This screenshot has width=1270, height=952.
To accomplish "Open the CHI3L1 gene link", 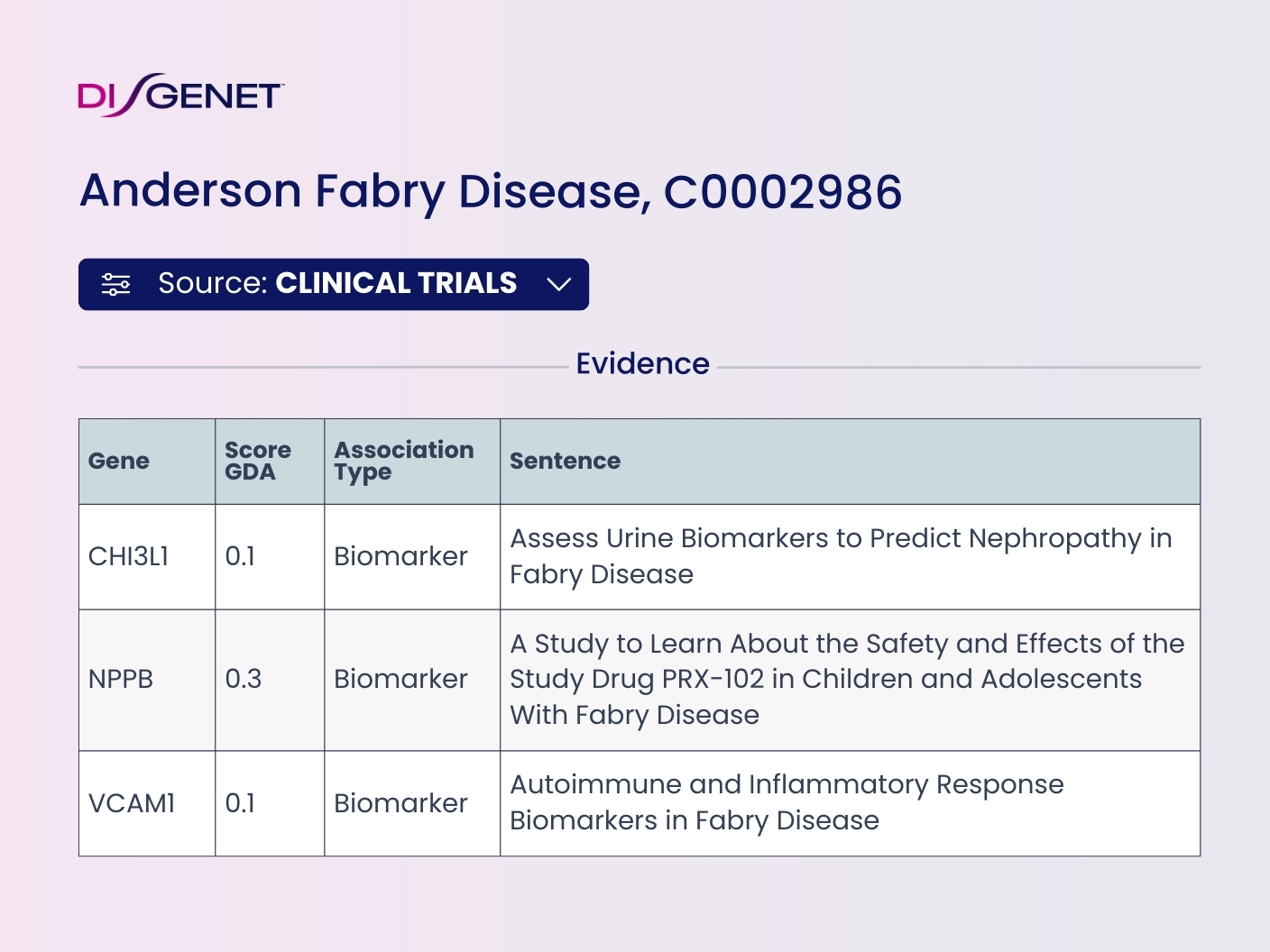I will (128, 556).
